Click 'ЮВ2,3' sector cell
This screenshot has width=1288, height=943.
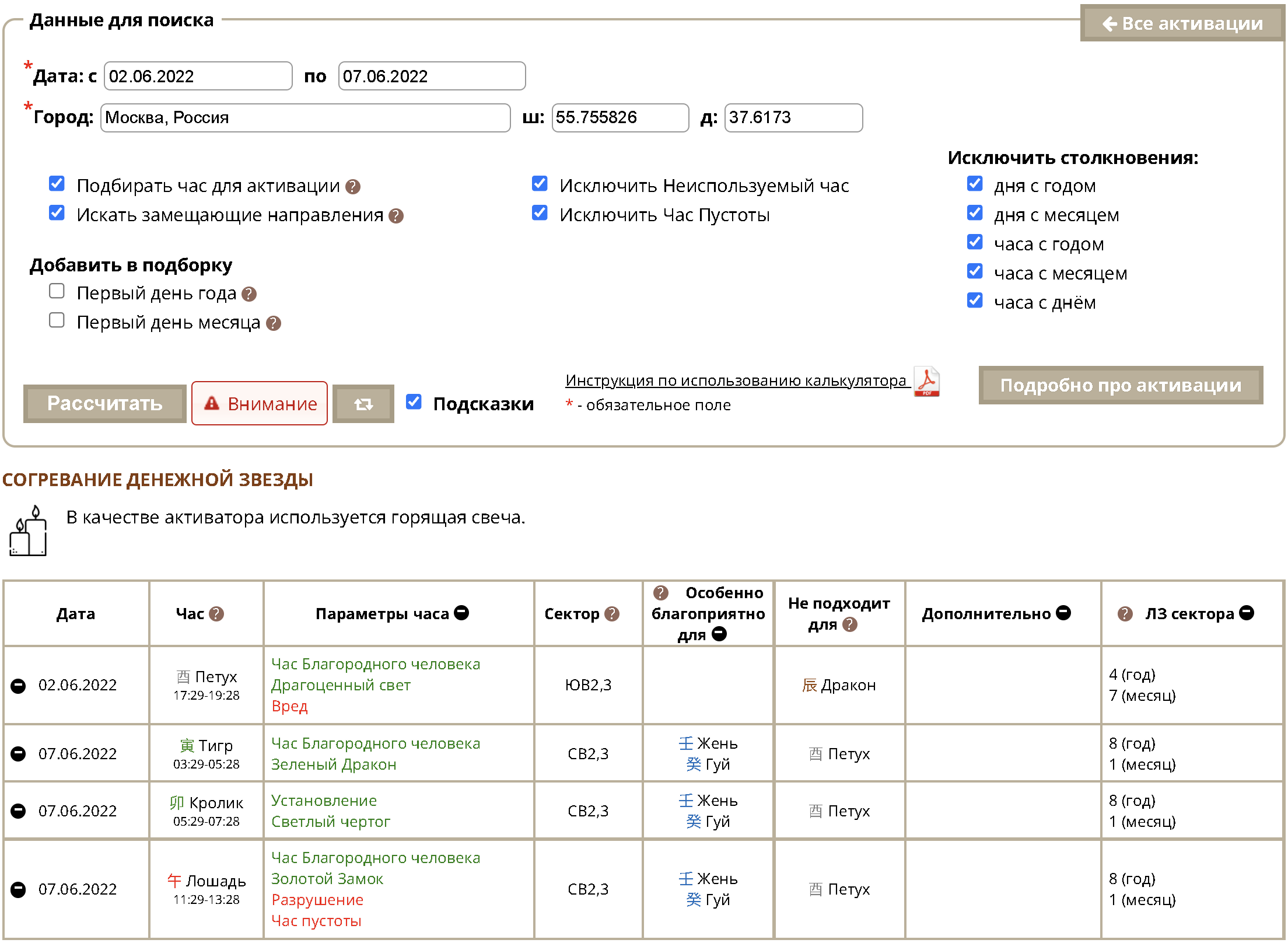pos(588,686)
